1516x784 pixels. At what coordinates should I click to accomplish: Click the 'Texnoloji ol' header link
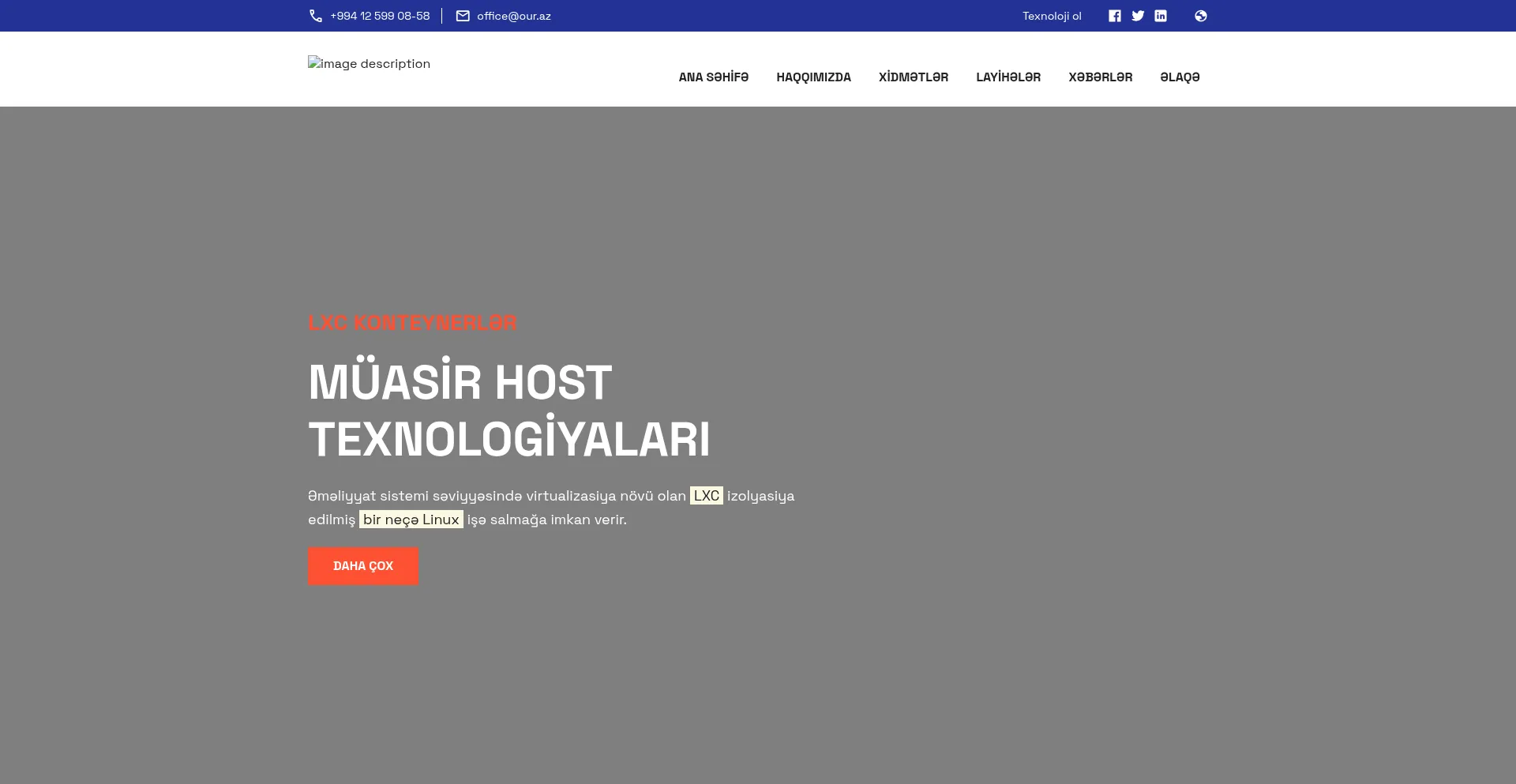click(x=1052, y=16)
